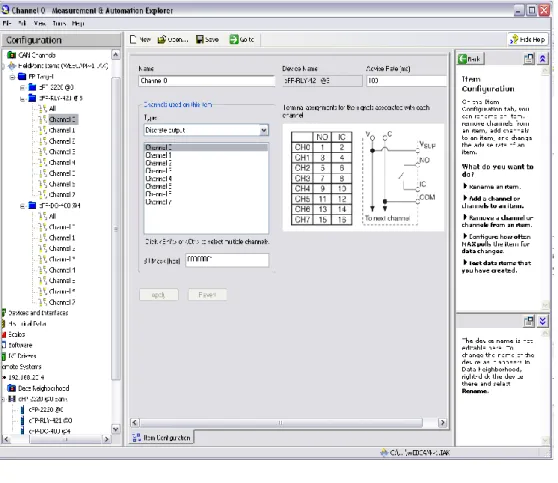This screenshot has height=483, width=558.
Task: Click Test data items you created link
Action: click(496, 266)
